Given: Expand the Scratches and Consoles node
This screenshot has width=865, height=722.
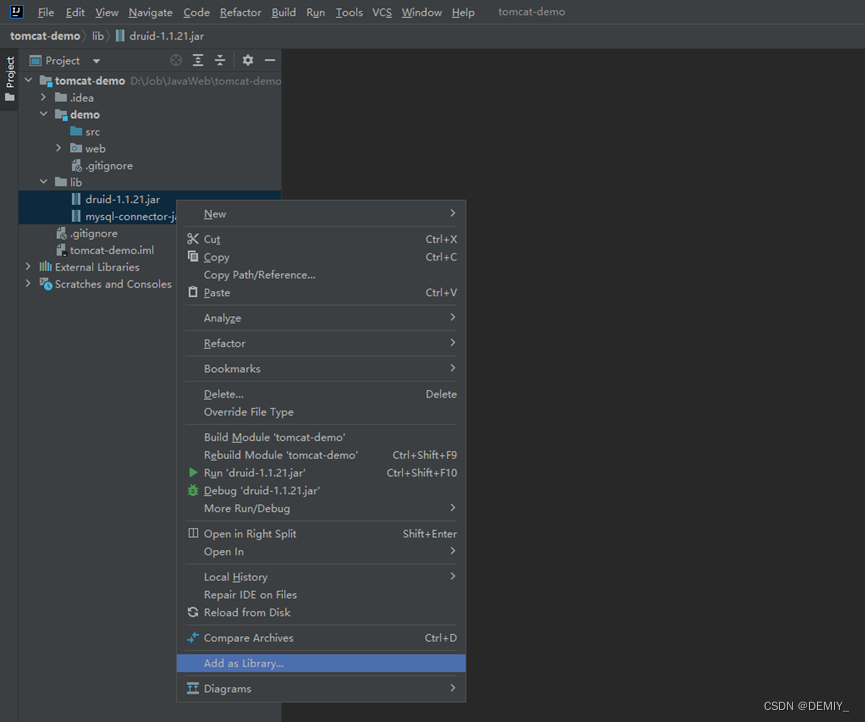Looking at the screenshot, I should 29,284.
